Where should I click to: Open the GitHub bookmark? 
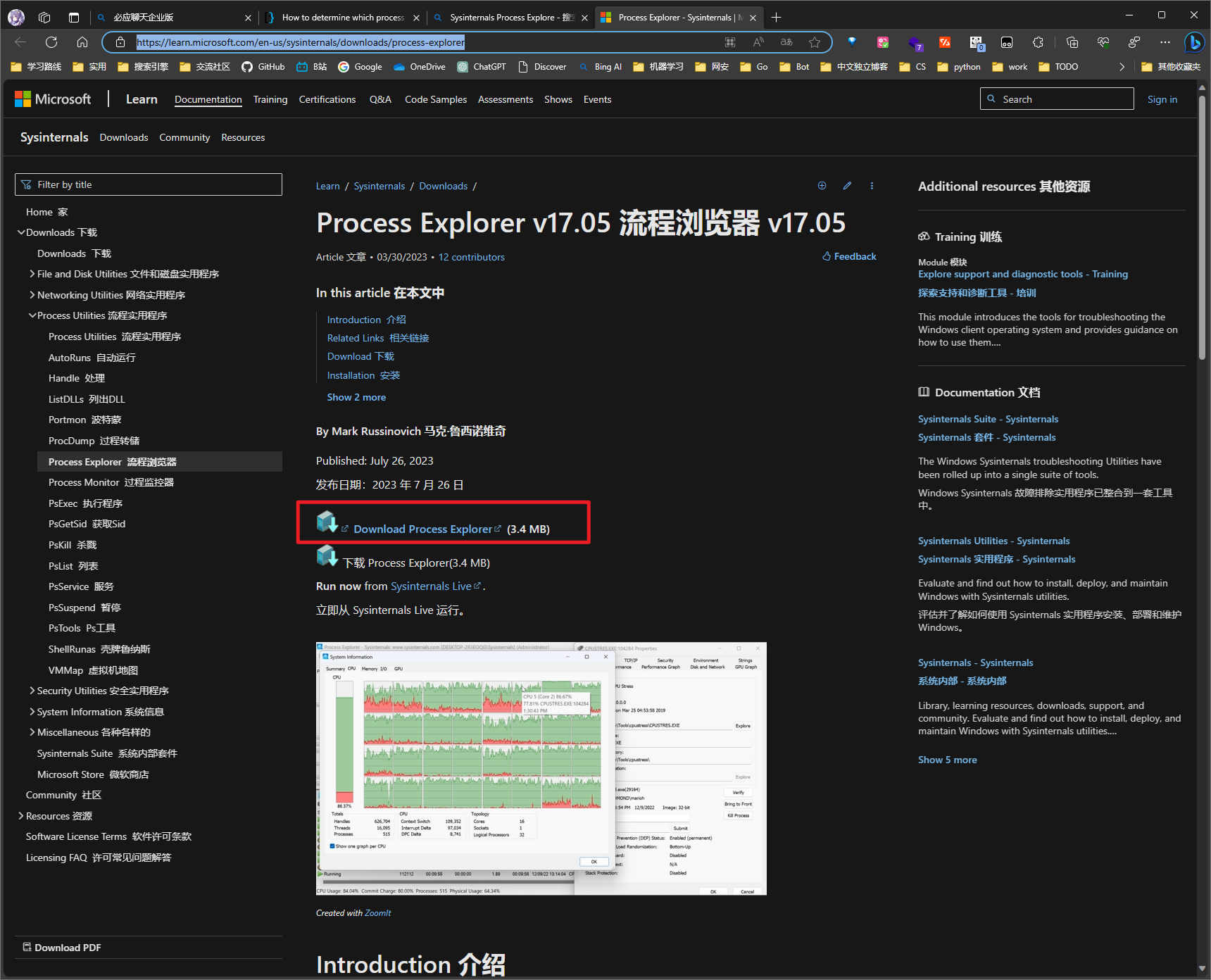263,67
